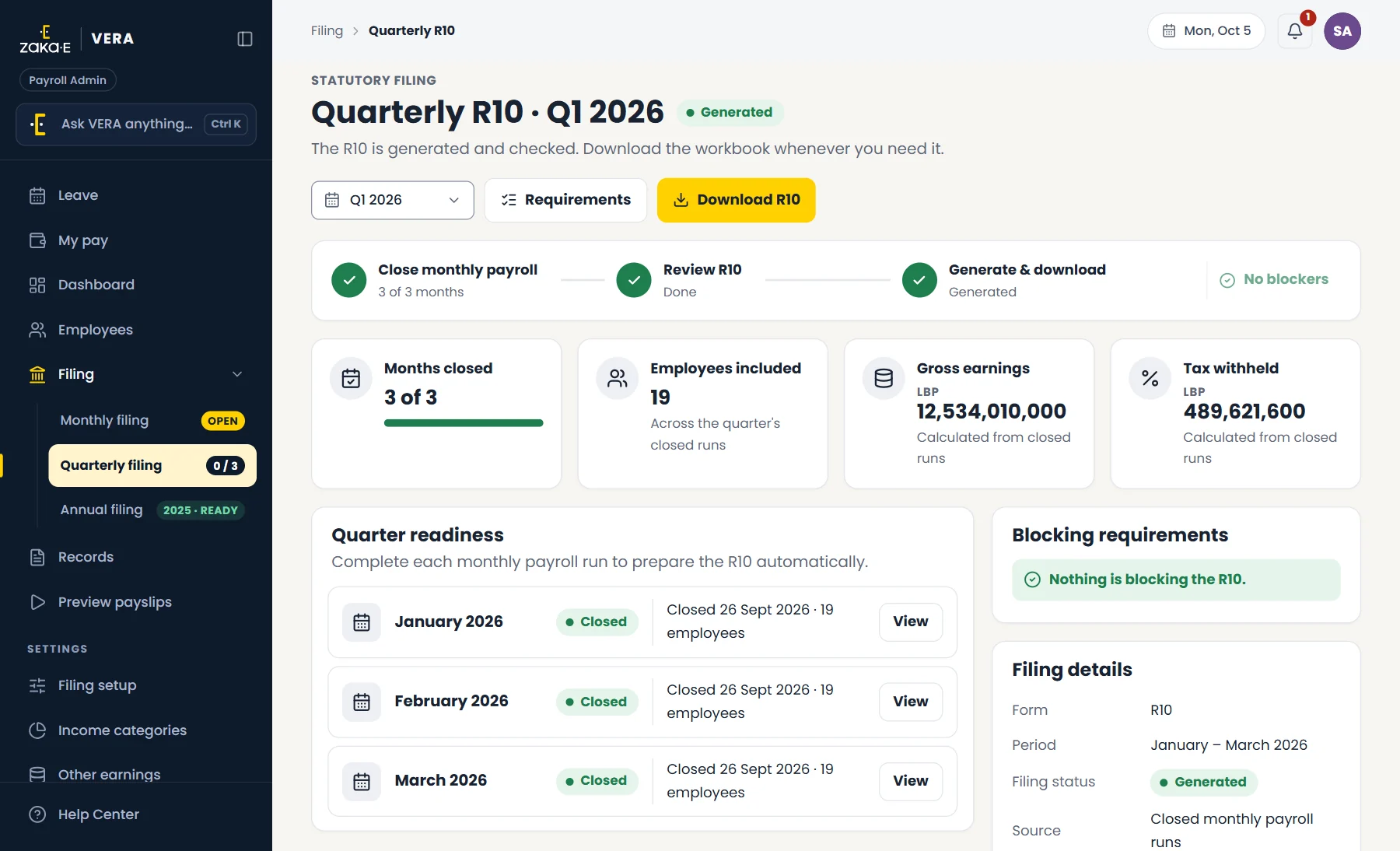Open the SA user avatar menu
The image size is (1400, 851).
point(1342,31)
